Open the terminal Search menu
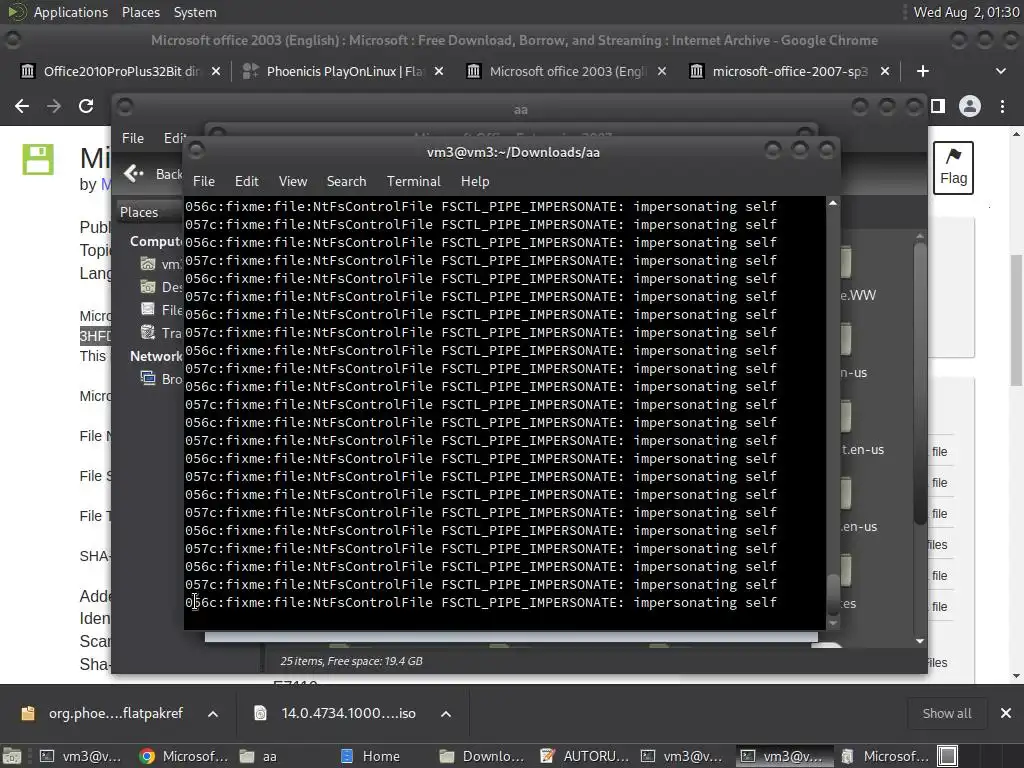Screen dimensions: 1024x768 coord(346,182)
